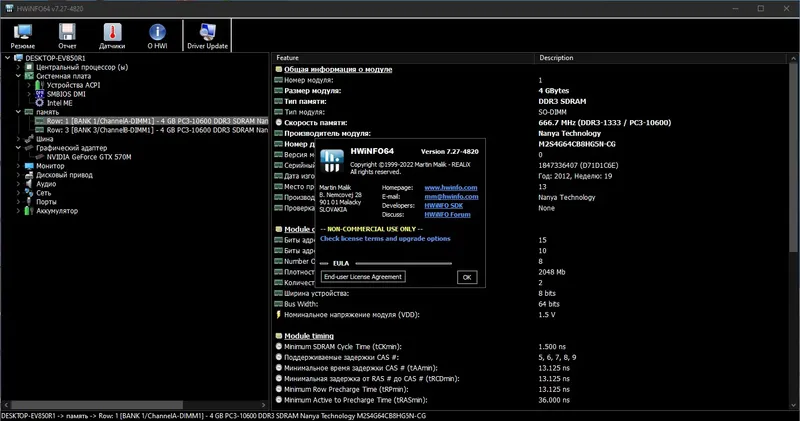
Task: Click the О HWI info icon
Action: click(x=157, y=32)
